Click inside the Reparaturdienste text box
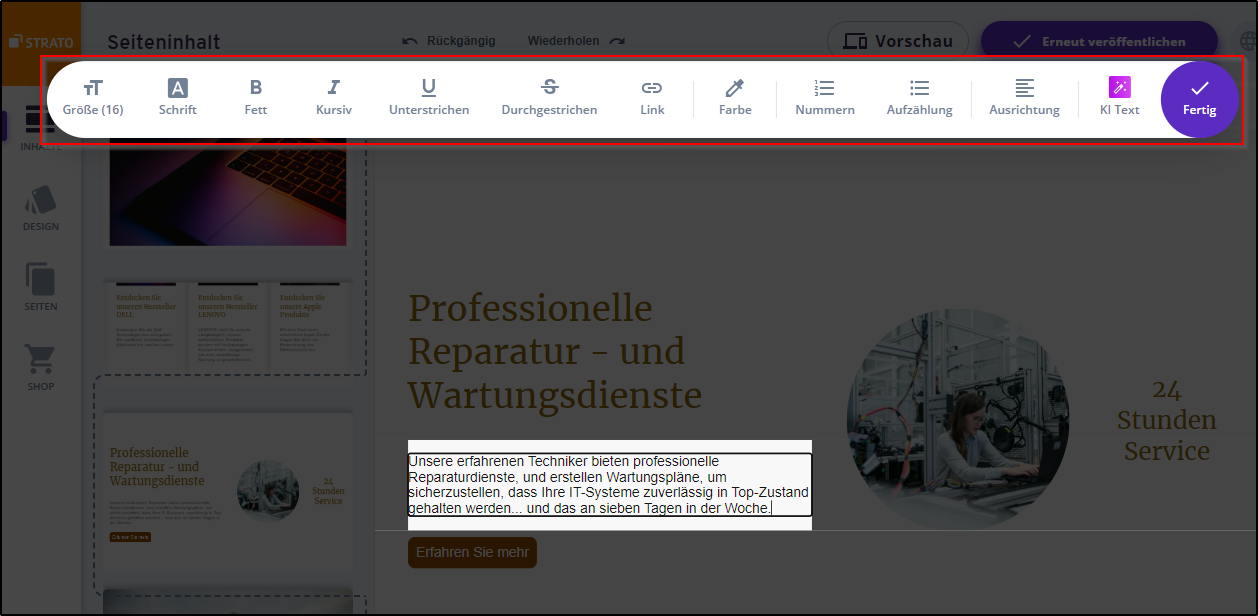Viewport: 1258px width, 616px height. (610, 484)
